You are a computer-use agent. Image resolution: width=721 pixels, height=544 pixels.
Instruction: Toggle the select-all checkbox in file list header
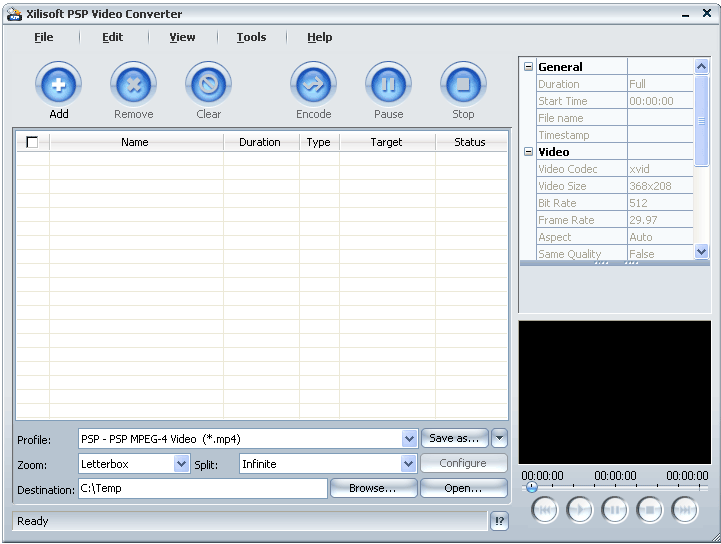(x=32, y=142)
